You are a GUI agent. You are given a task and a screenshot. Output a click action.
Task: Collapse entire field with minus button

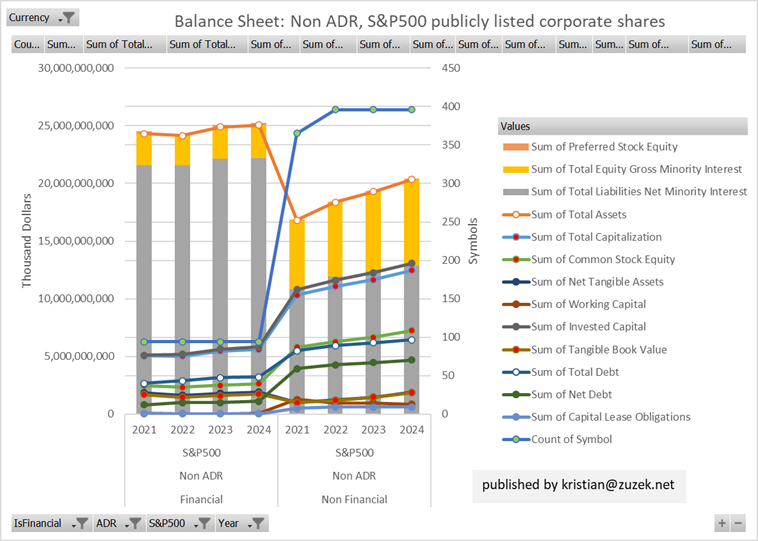point(738,523)
